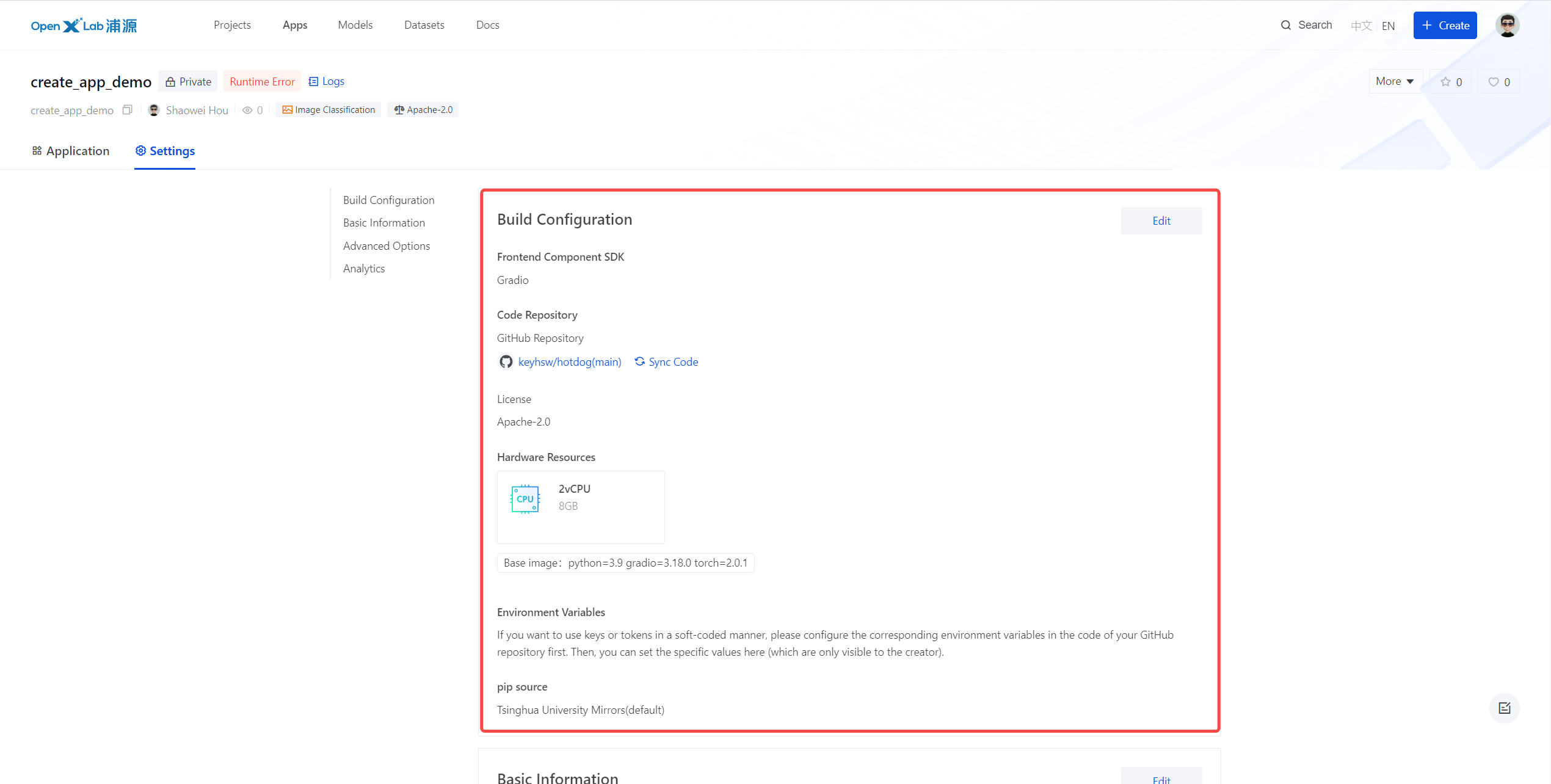This screenshot has height=784, width=1551.
Task: Sync Code from GitHub repository
Action: 666,362
